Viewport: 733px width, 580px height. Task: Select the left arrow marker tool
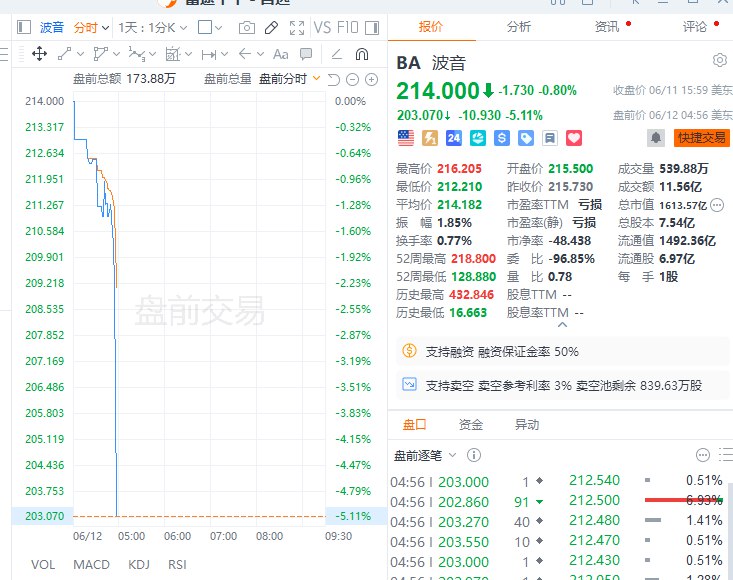245,54
